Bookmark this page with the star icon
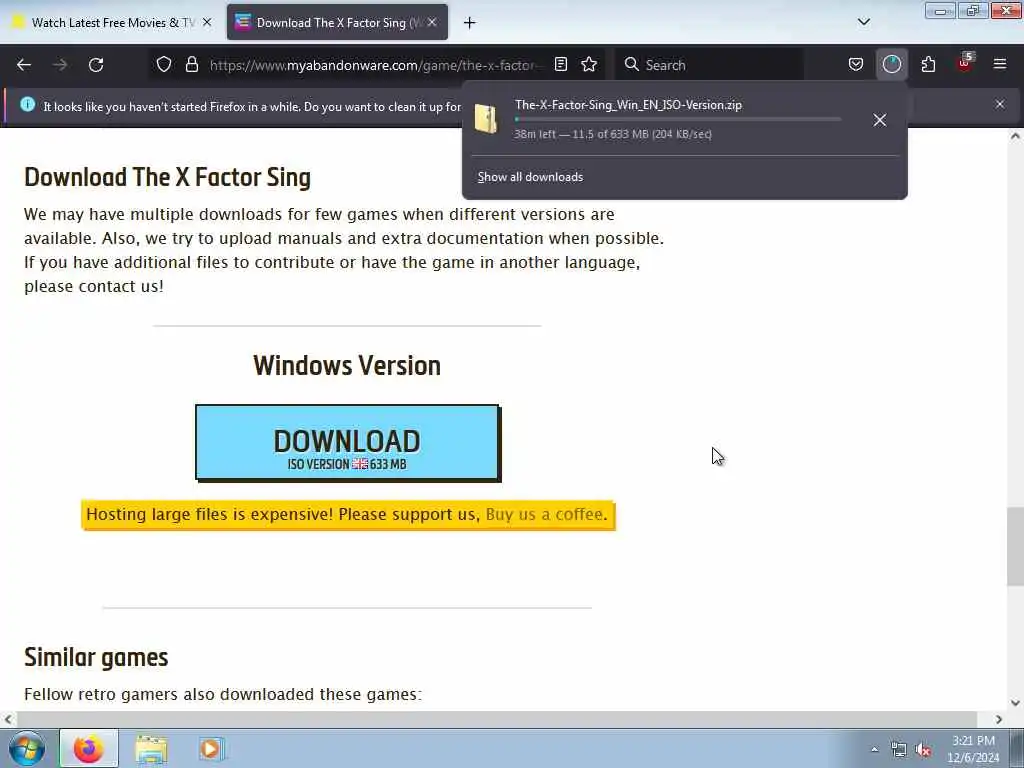 point(589,64)
